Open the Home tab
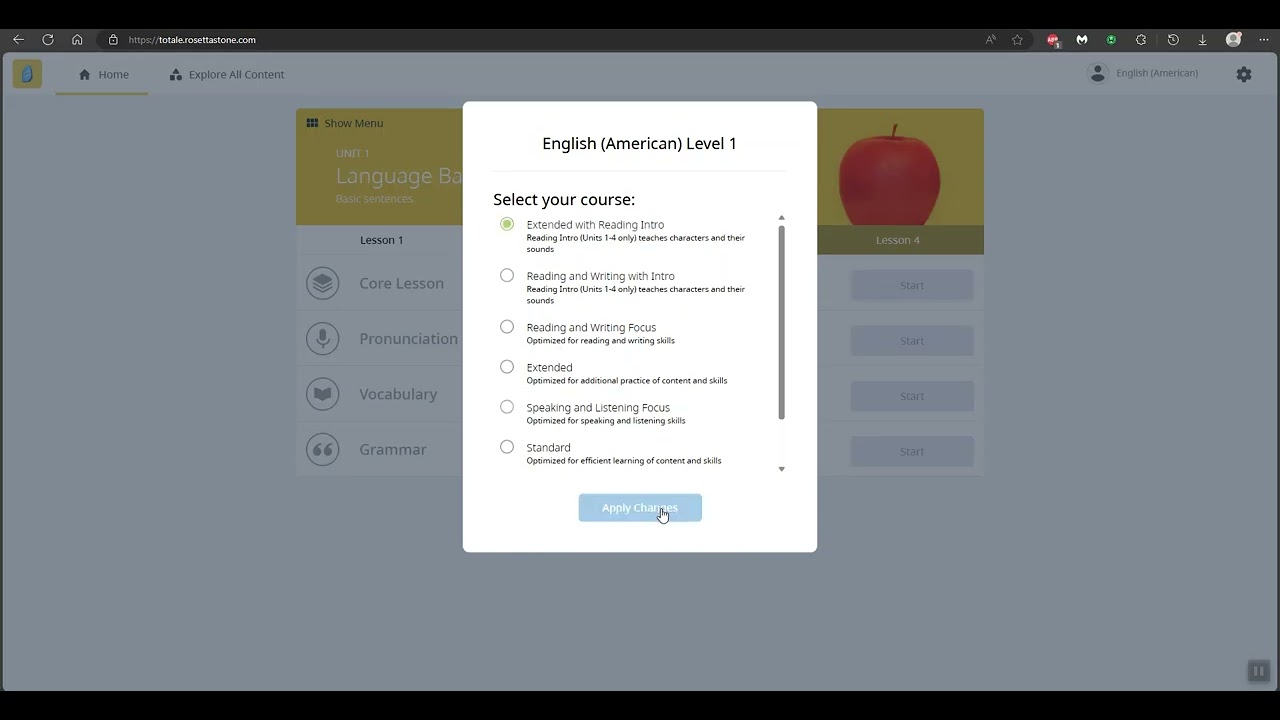The height and width of the screenshot is (720, 1280). (103, 74)
